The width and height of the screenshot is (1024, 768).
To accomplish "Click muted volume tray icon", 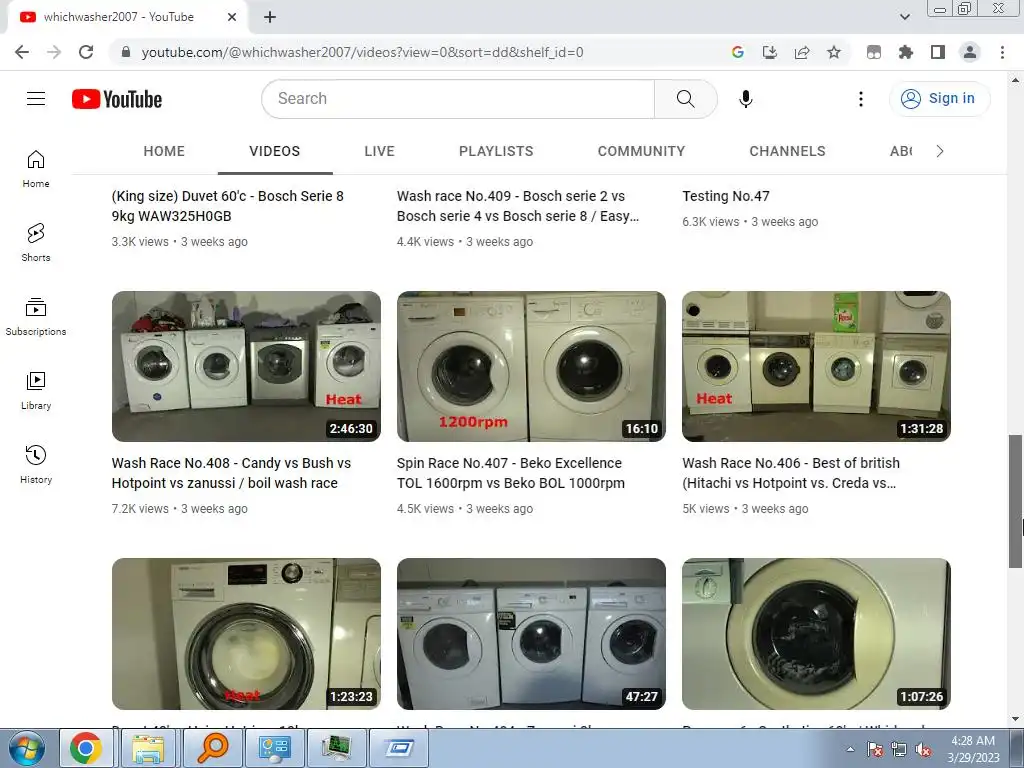I will pos(923,749).
